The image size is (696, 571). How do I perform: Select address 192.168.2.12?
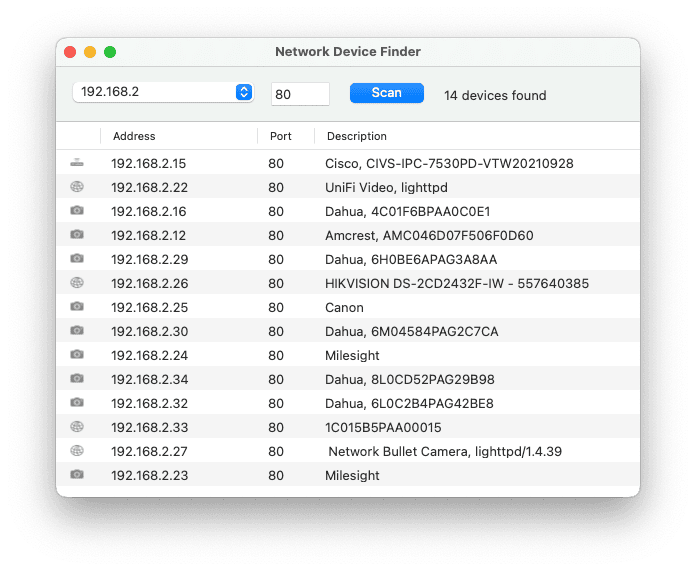point(148,236)
